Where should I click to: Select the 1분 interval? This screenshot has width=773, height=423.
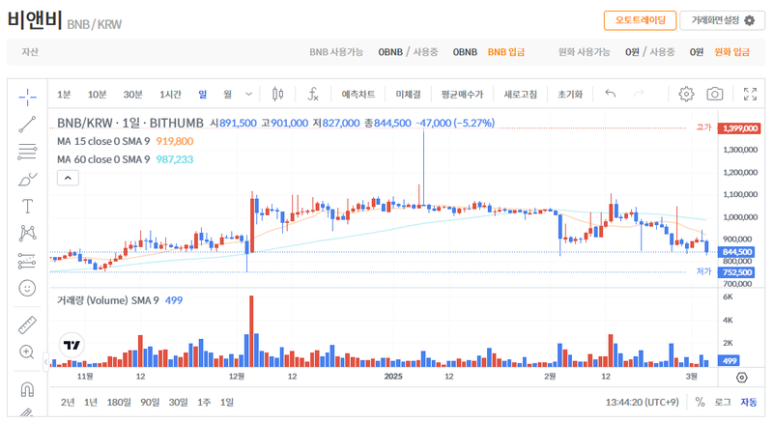64,94
